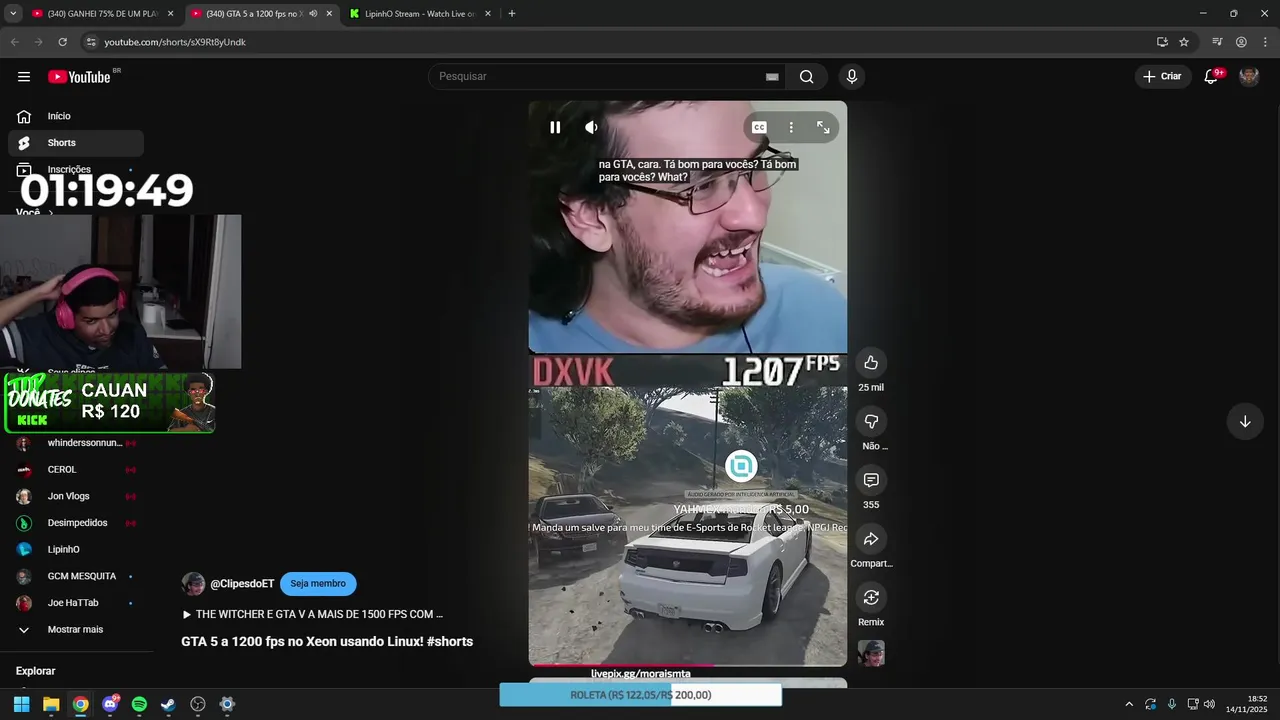Click the site info icon in address bar

click(x=91, y=42)
